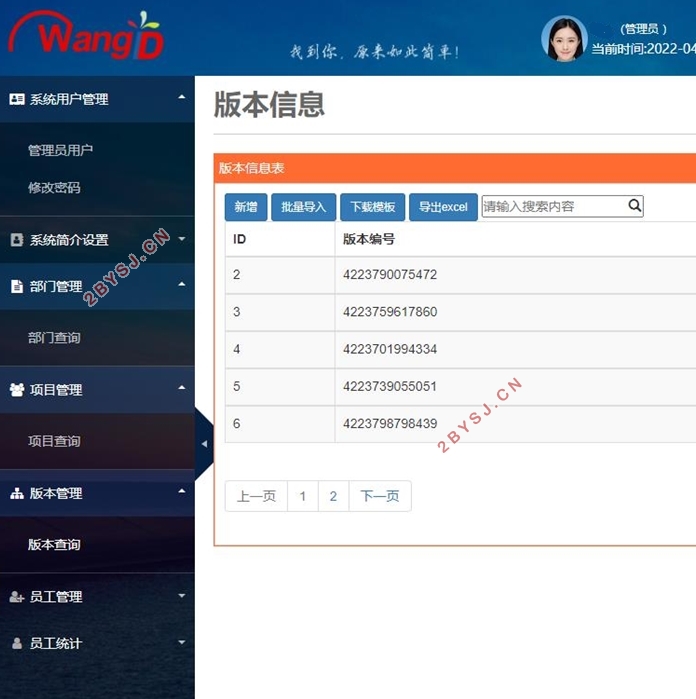696x699 pixels.
Task: Select the 员工统计 menu heading
Action: [56, 643]
